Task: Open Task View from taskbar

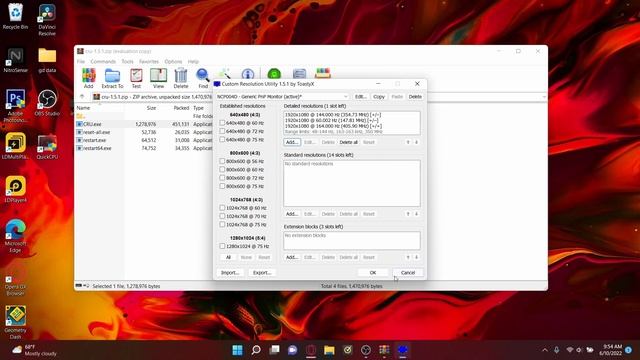Action: (x=274, y=350)
